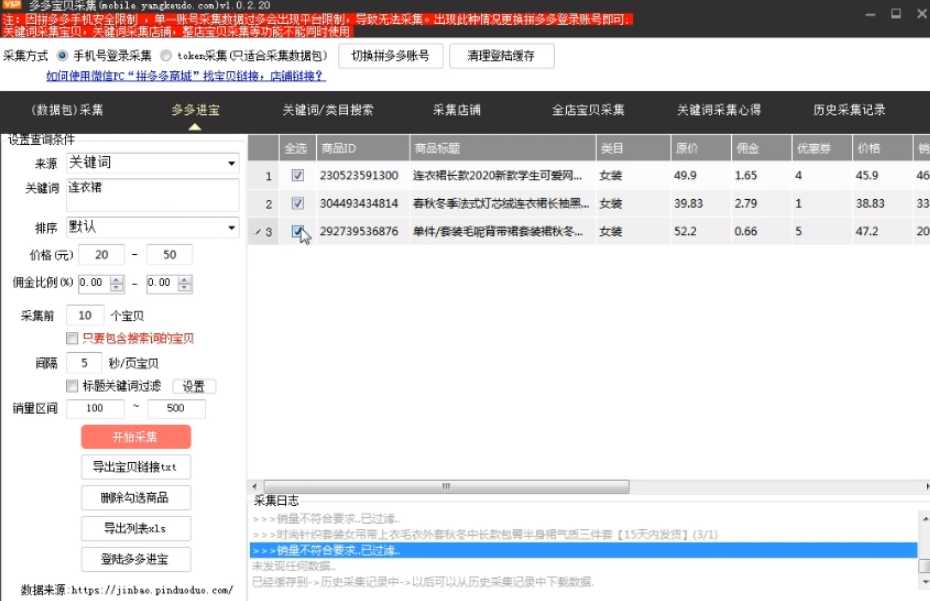Uncheck the checkbox for product 230523591300
The height and width of the screenshot is (601, 930).
click(x=298, y=176)
